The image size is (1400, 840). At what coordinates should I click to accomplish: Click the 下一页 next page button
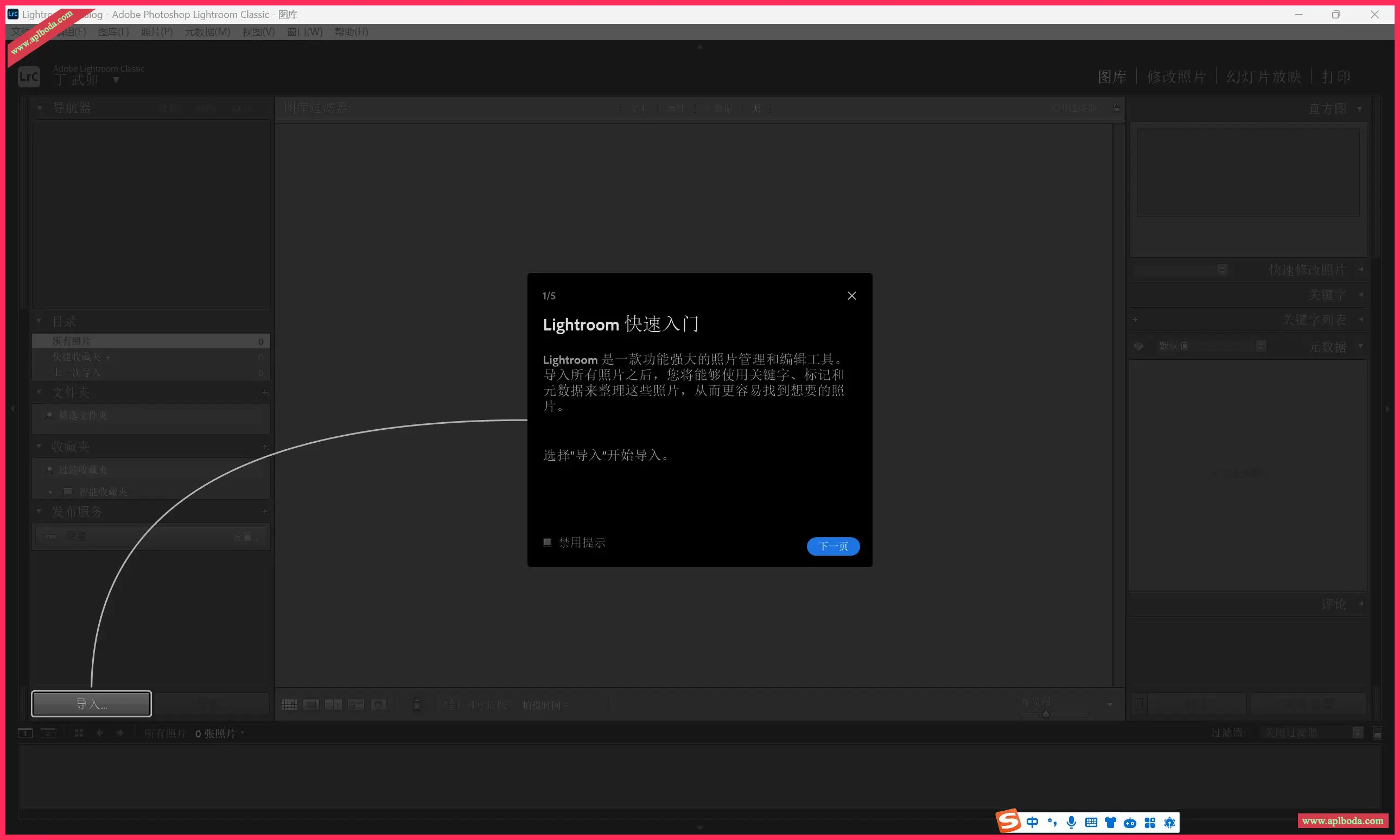pos(832,546)
